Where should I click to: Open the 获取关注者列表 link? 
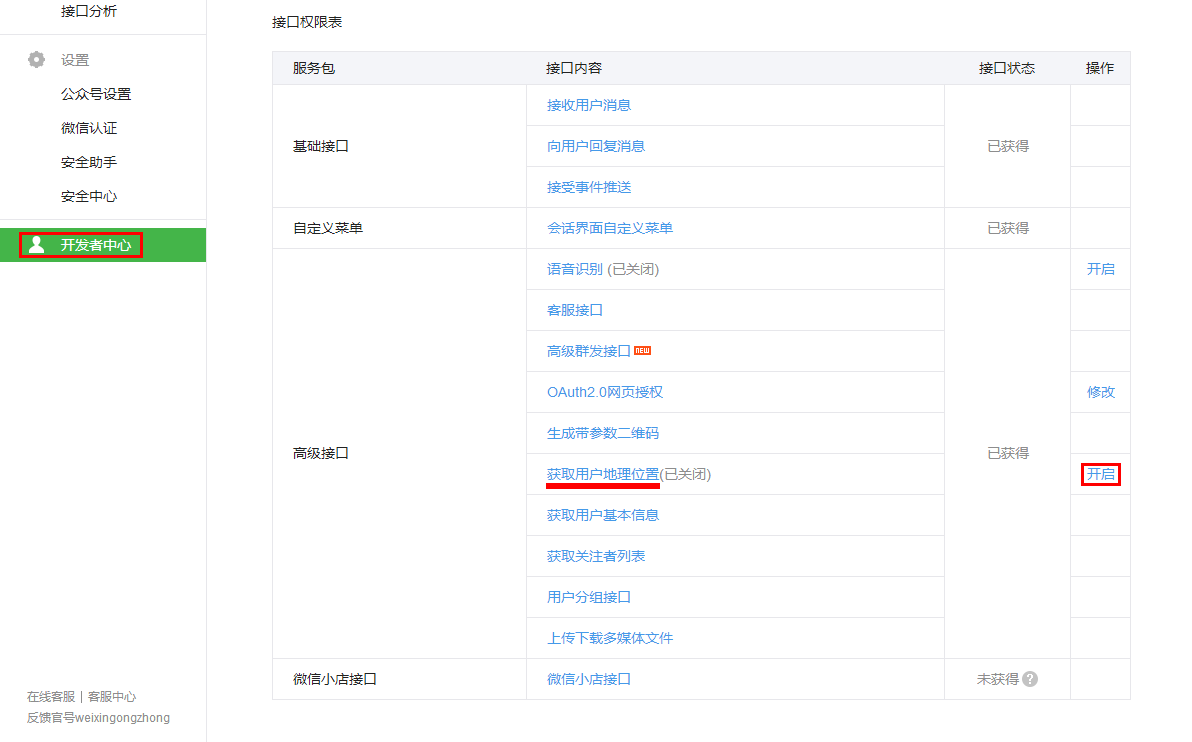point(596,556)
